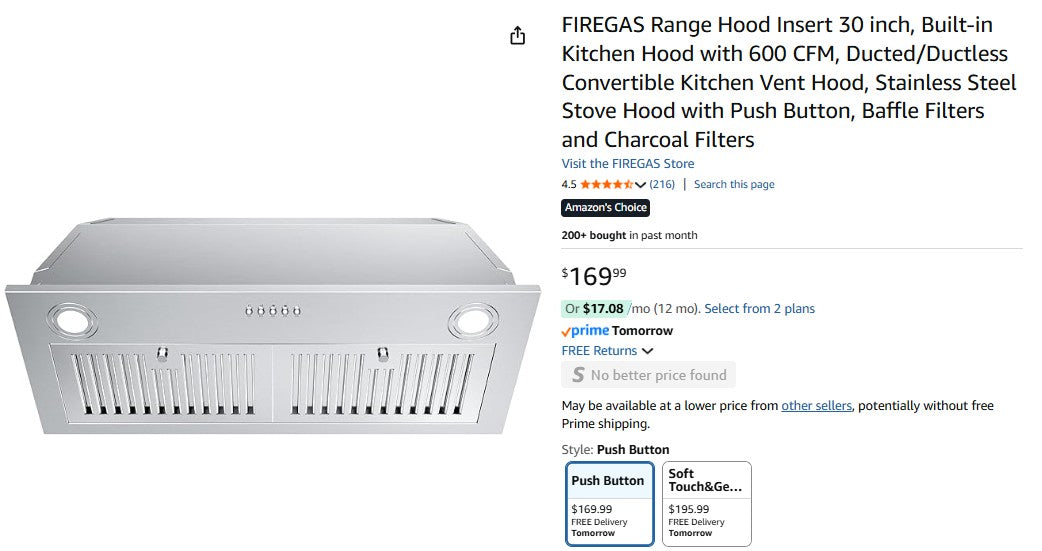Expand the FREE Returns dropdown
This screenshot has width=1042, height=551.
coord(647,351)
